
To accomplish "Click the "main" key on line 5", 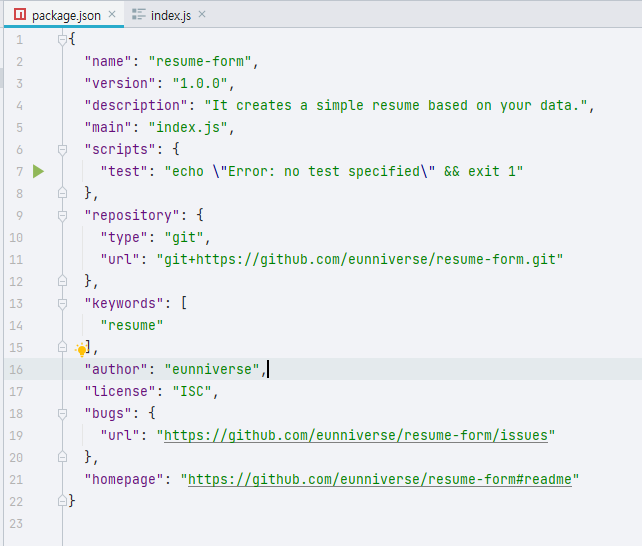I will click(x=108, y=127).
